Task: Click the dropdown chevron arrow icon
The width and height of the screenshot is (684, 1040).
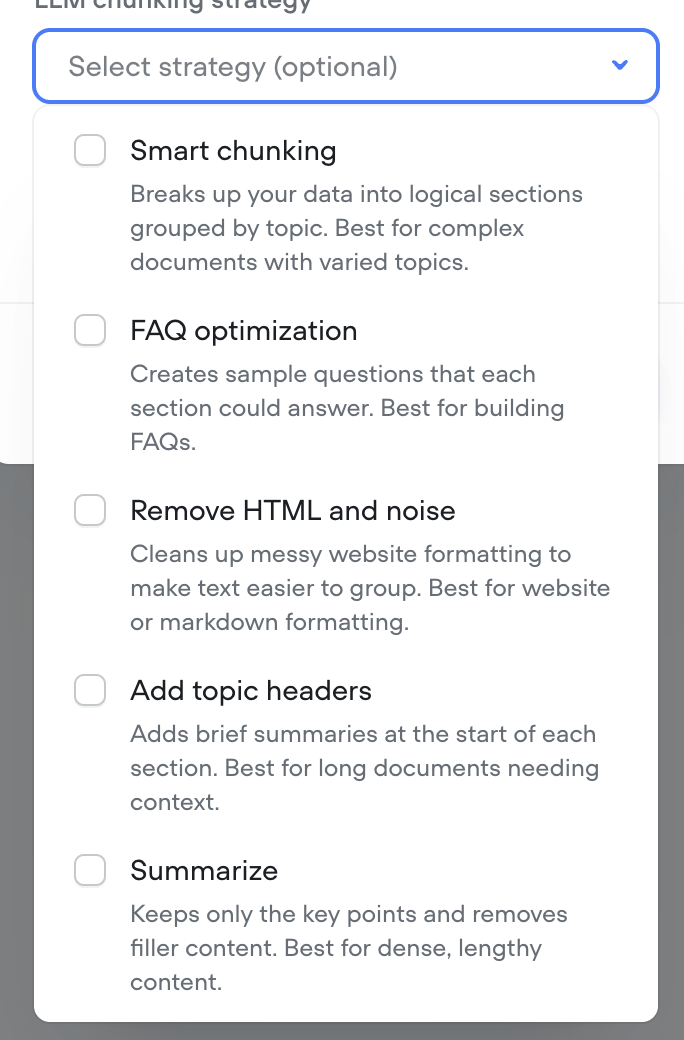Action: point(620,65)
